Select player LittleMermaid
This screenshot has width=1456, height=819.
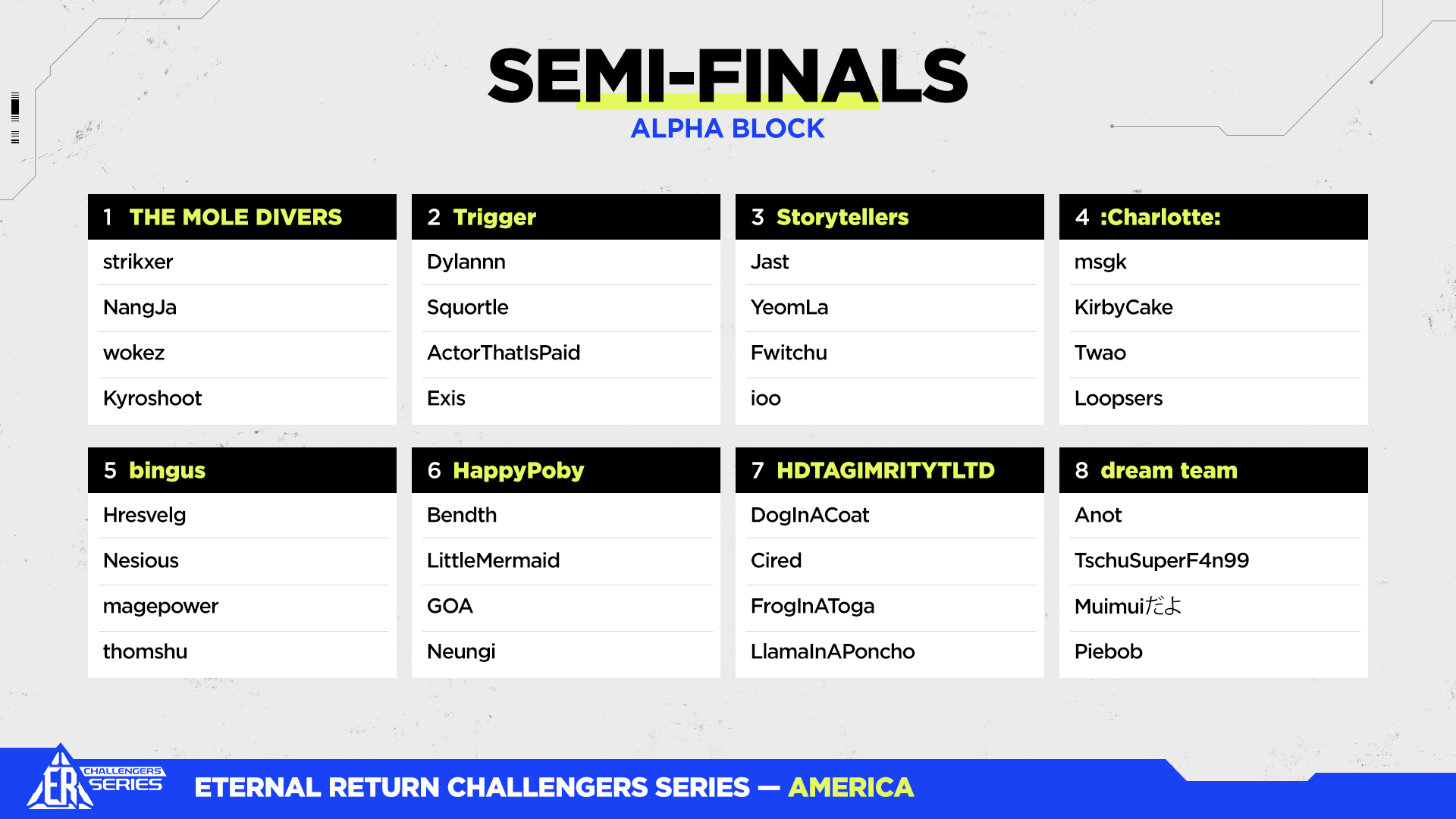(x=493, y=561)
